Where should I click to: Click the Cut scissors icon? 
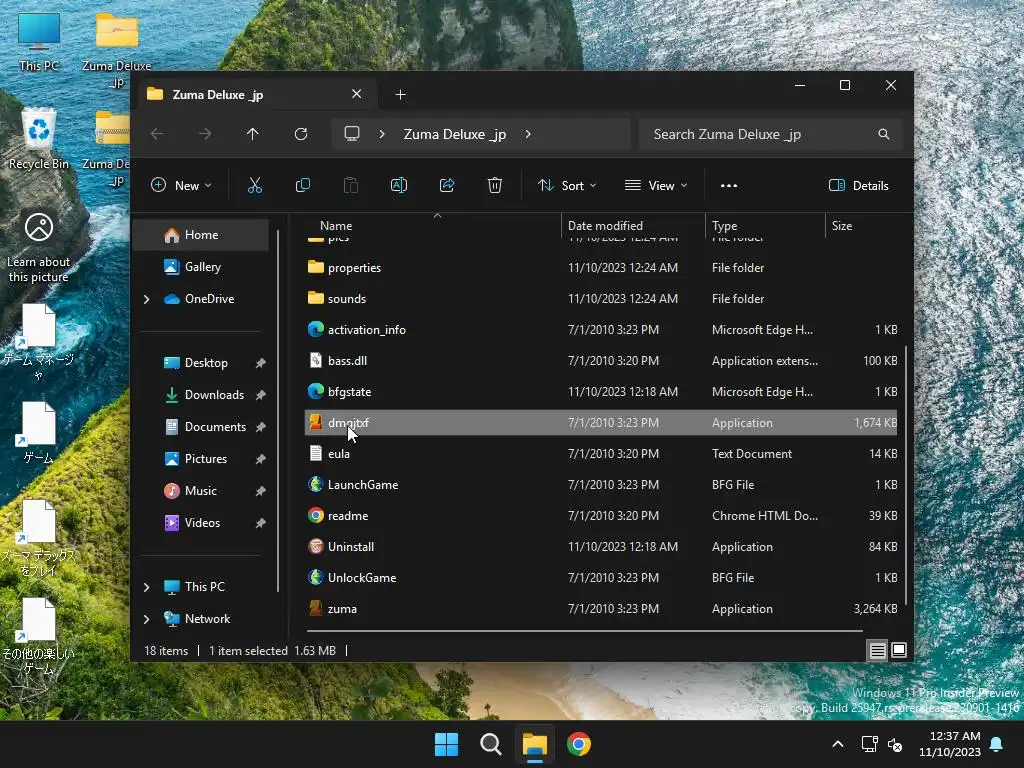[255, 185]
